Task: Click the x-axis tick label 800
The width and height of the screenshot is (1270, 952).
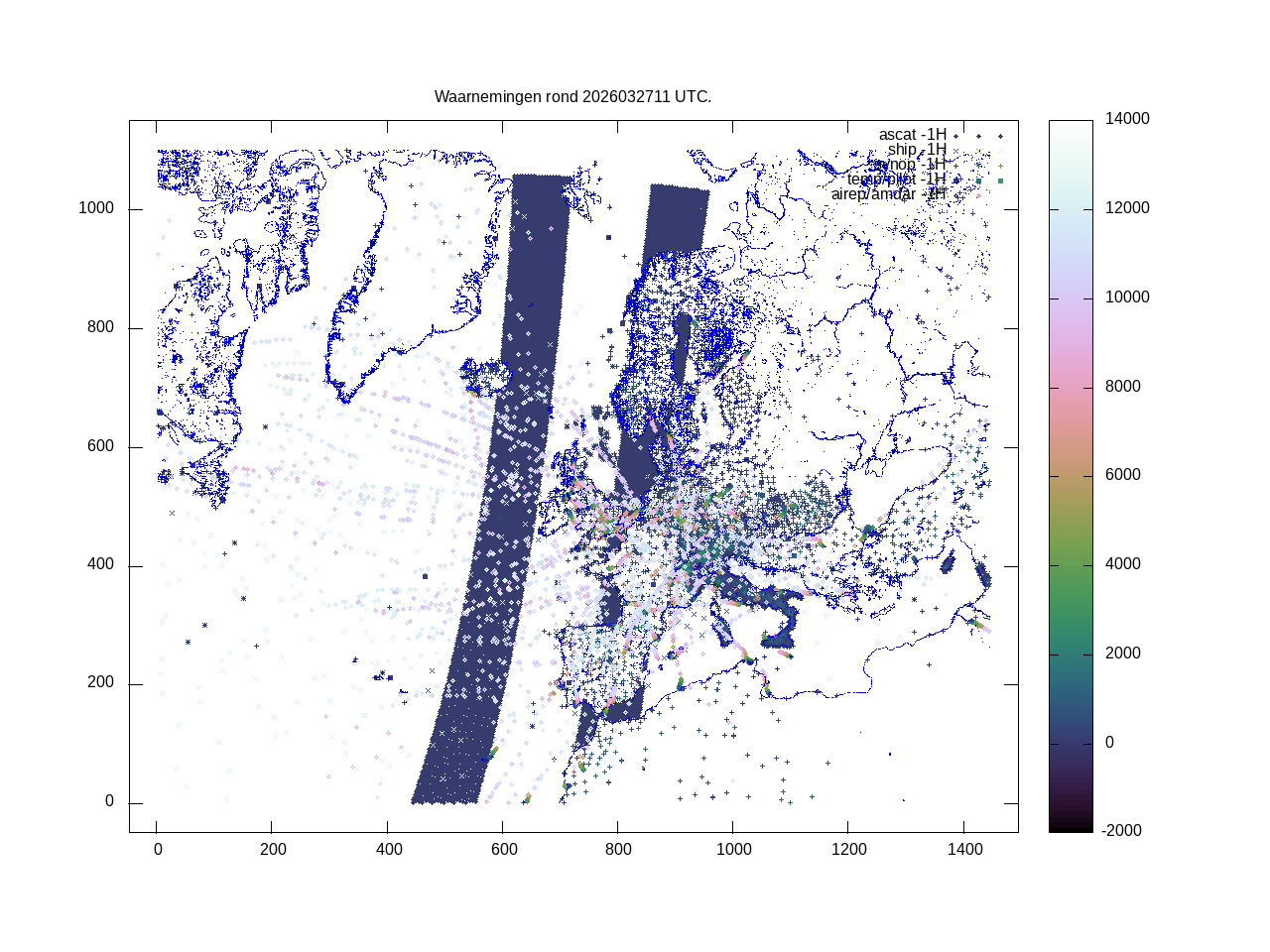Action: tap(617, 850)
